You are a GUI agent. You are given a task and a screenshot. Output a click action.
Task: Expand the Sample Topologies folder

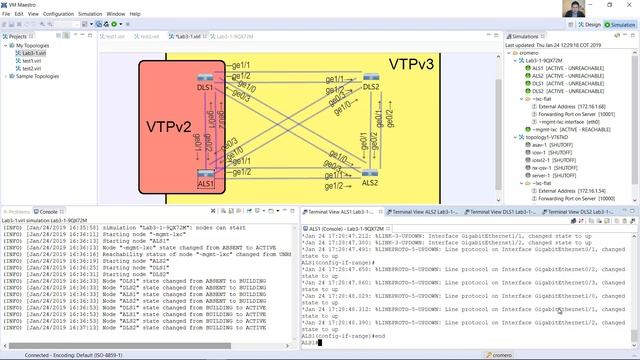(5, 76)
